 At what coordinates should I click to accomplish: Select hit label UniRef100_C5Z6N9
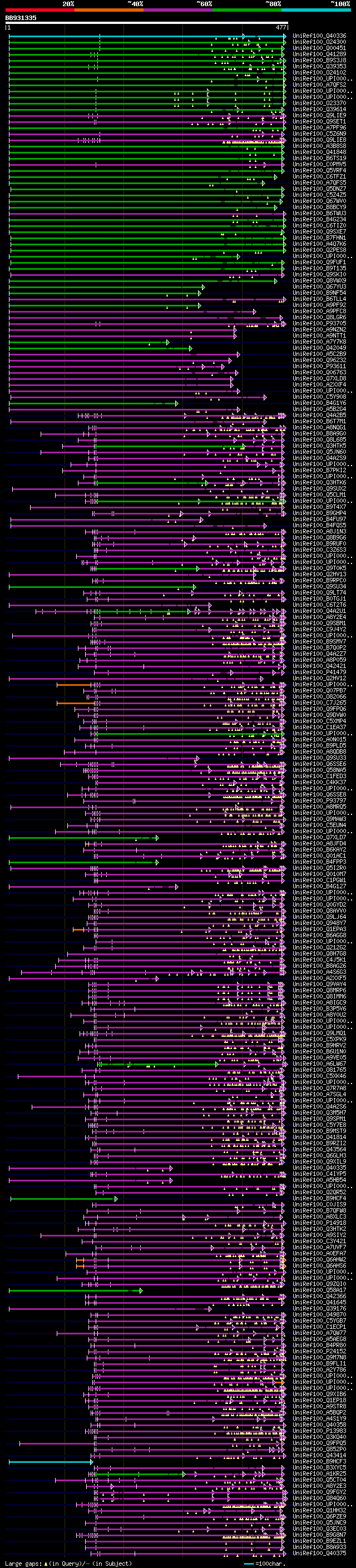pos(319,134)
